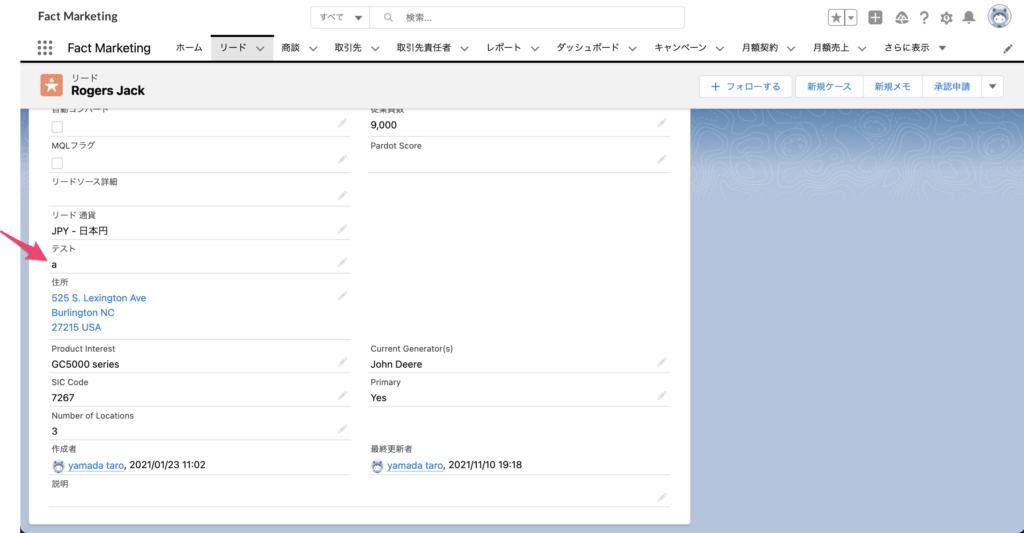Image resolution: width=1024 pixels, height=533 pixels.
Task: Click the navigation bar edit pencil icon
Action: 1008,48
